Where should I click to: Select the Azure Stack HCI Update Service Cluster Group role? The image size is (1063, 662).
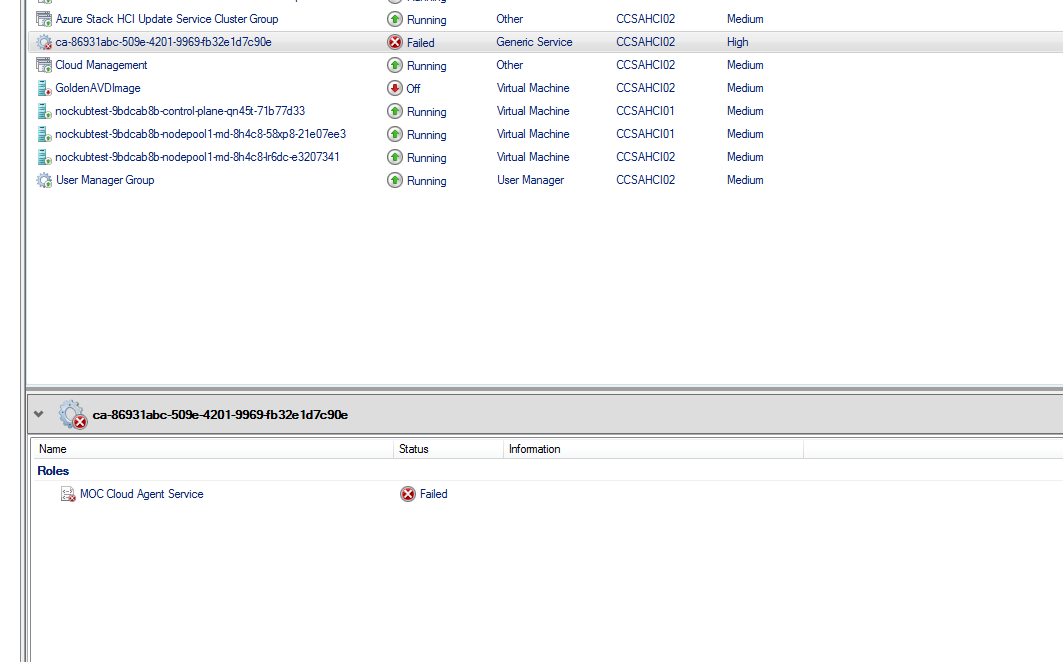(x=167, y=19)
